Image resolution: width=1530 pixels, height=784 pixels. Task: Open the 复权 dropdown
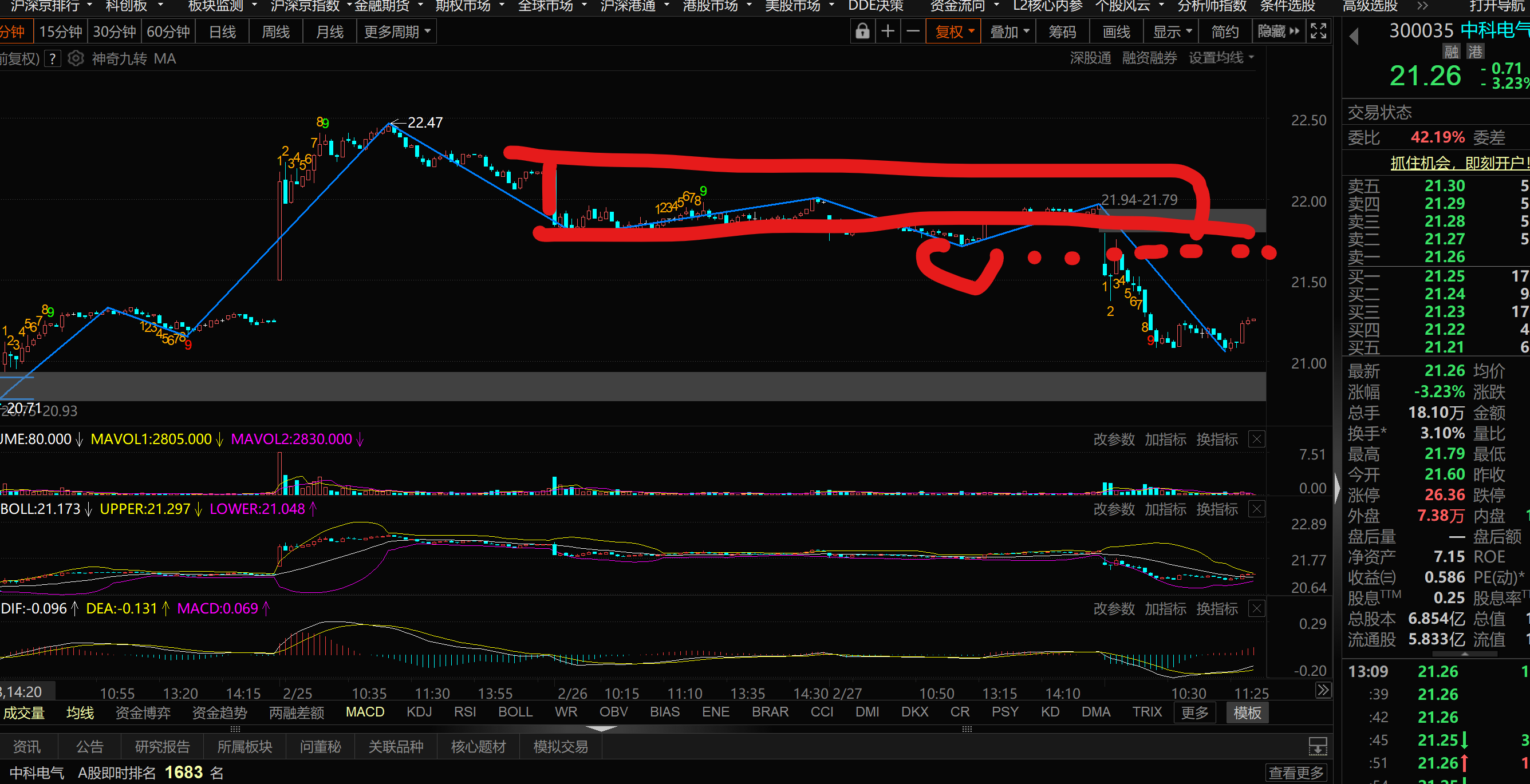point(954,31)
